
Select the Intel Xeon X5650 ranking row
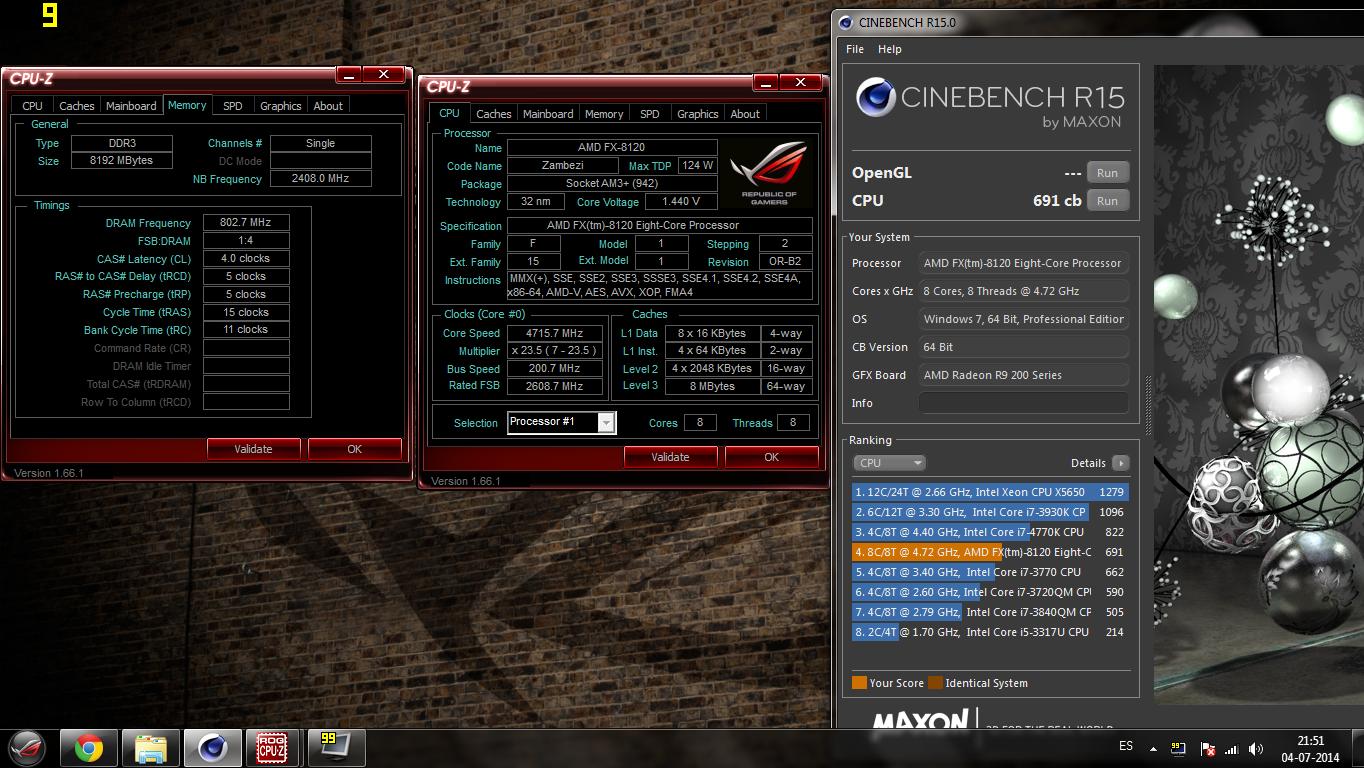coord(990,492)
